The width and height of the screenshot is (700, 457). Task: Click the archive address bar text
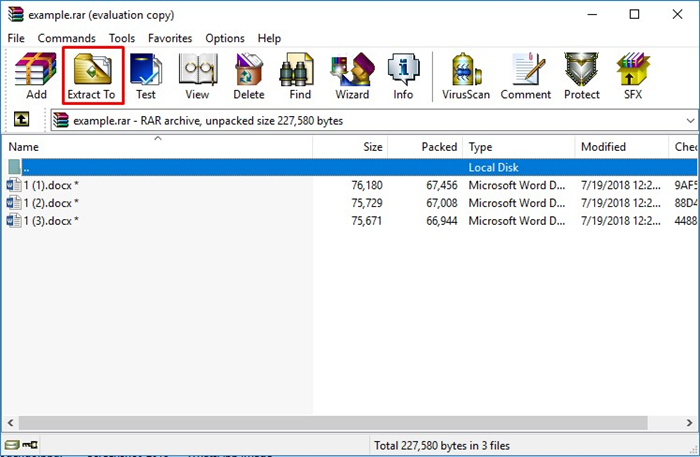pyautogui.click(x=208, y=121)
